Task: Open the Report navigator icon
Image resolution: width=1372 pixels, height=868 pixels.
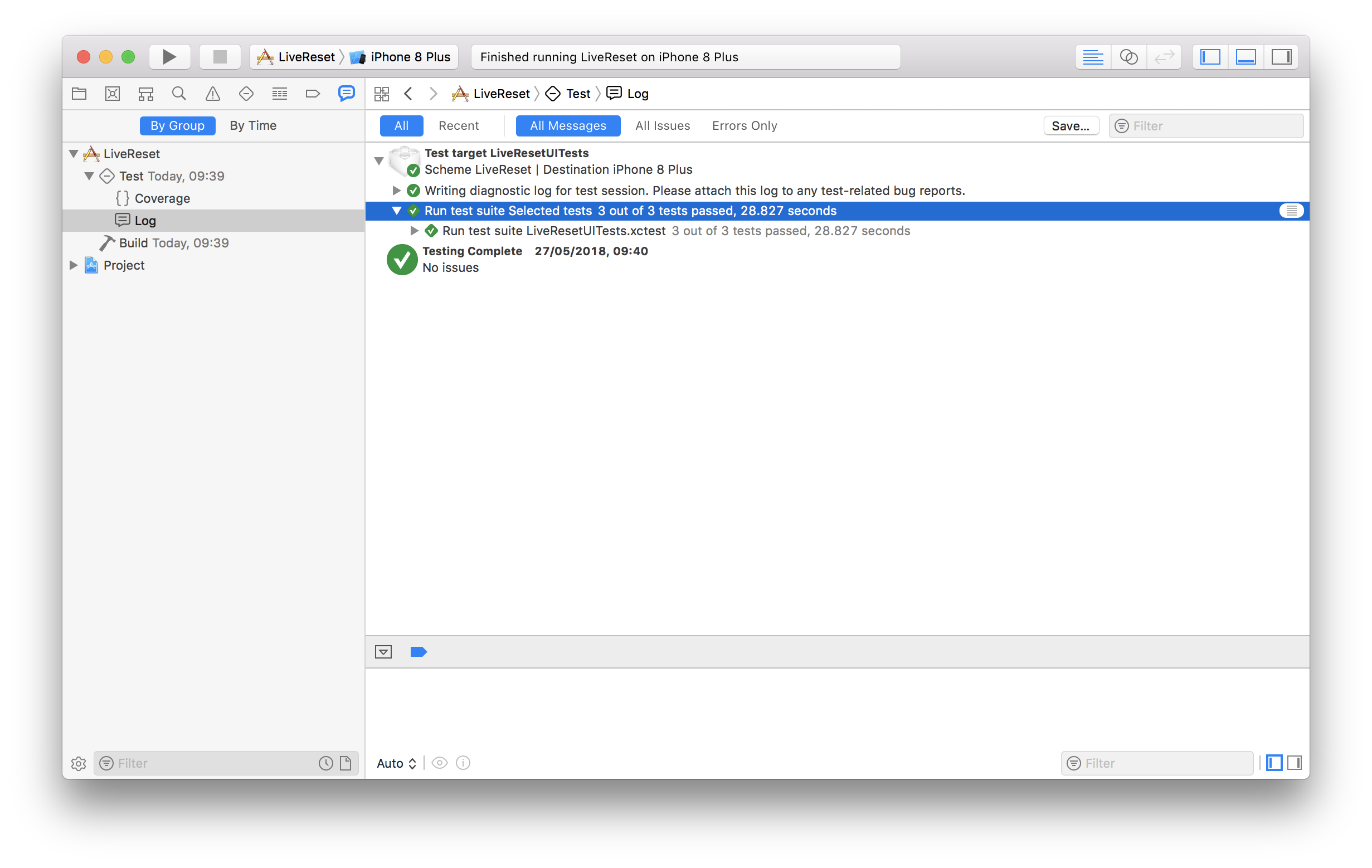Action: point(346,94)
